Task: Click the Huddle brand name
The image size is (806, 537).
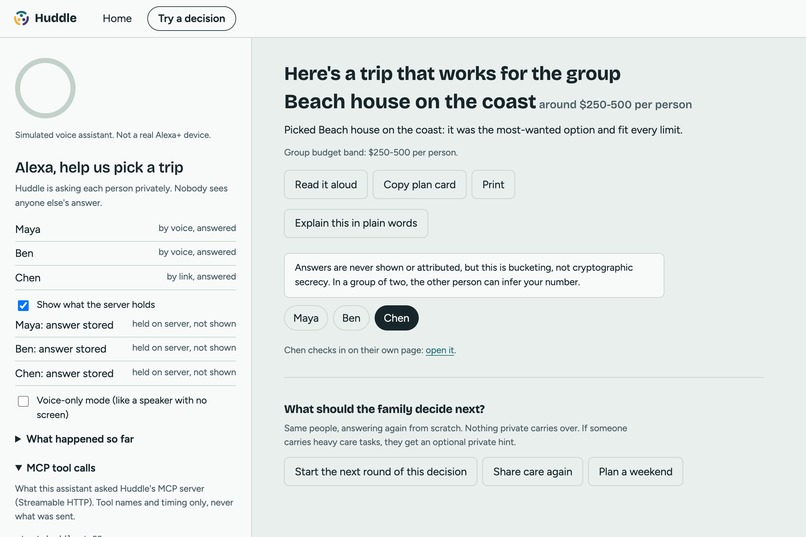Action: (x=56, y=18)
